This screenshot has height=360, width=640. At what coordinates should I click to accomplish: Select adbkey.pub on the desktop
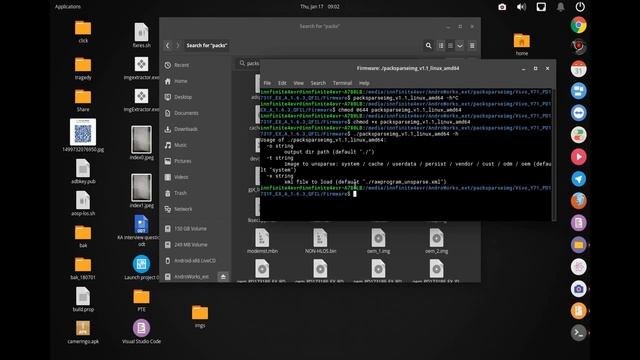coord(83,171)
